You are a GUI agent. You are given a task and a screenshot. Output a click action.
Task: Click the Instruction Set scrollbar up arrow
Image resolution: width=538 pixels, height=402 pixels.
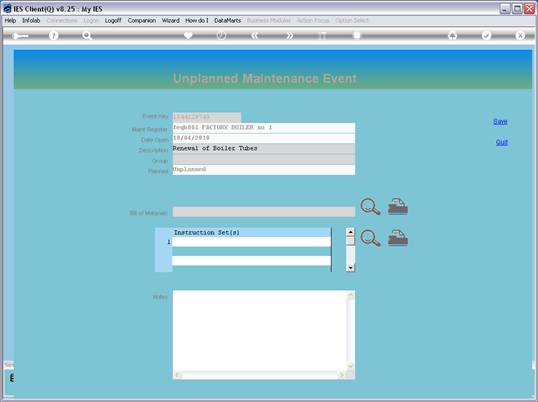click(x=350, y=232)
